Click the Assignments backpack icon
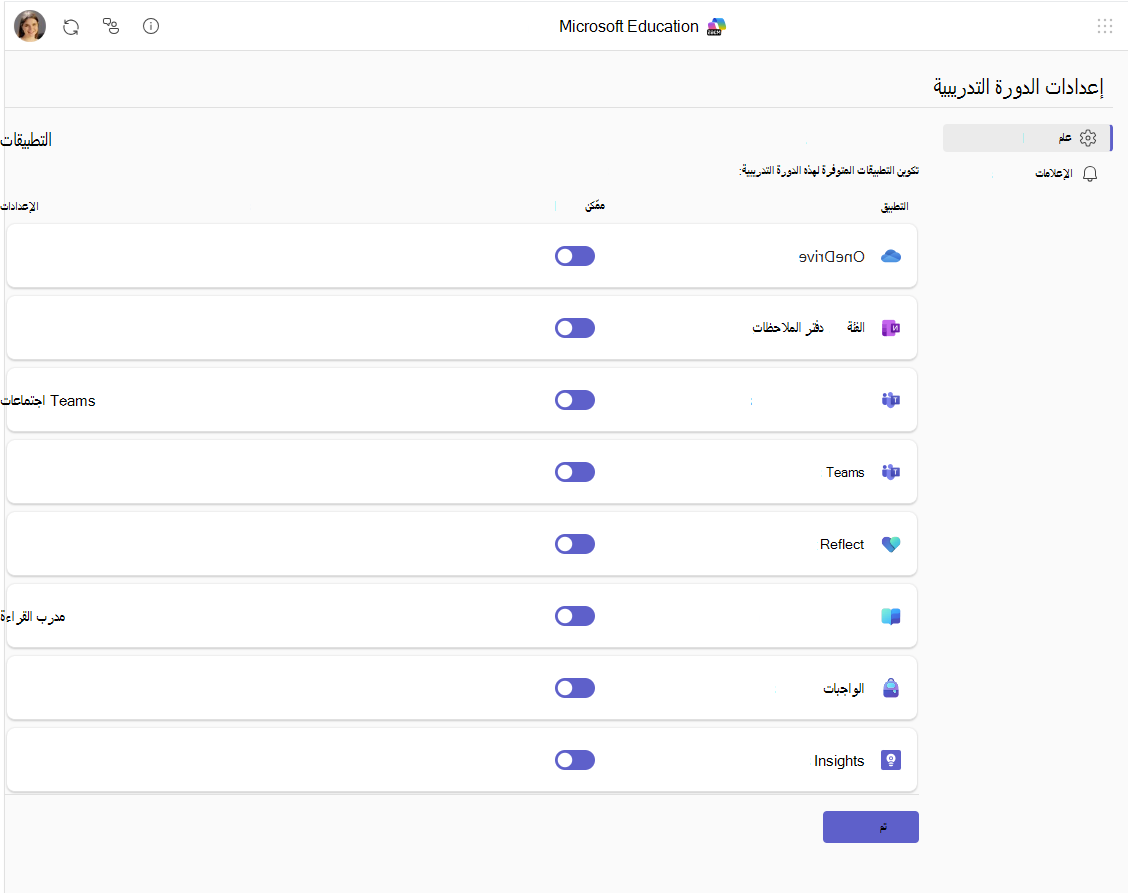The height and width of the screenshot is (893, 1128). tap(891, 688)
